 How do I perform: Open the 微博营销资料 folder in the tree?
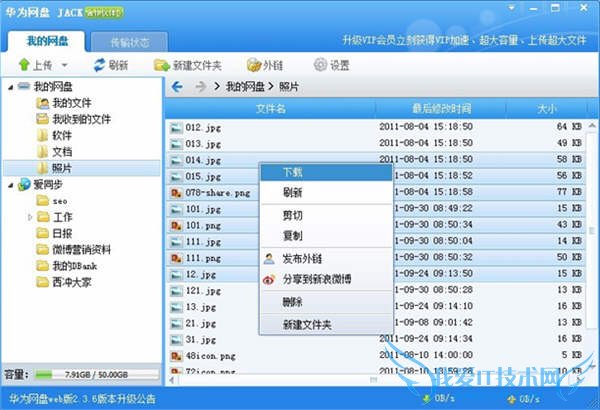[x=81, y=250]
